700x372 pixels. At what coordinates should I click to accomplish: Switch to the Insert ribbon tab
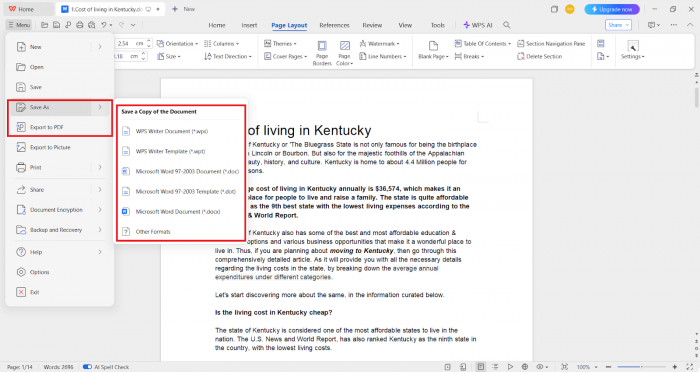point(249,25)
